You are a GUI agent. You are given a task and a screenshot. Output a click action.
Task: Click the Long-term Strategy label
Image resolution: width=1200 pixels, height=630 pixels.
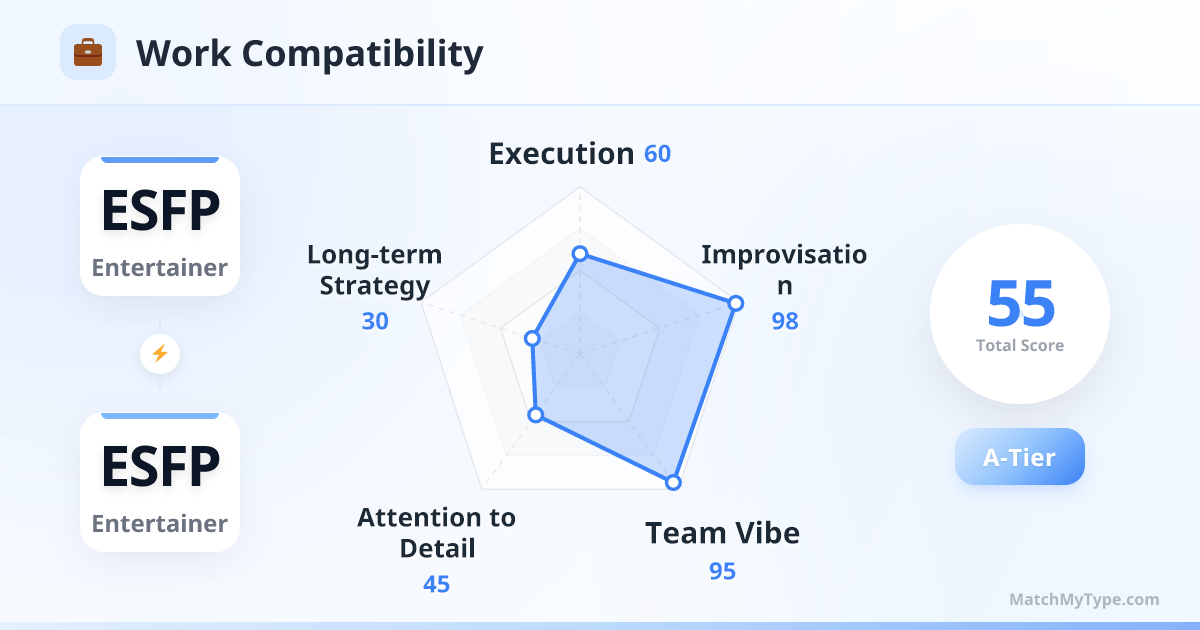coord(374,270)
